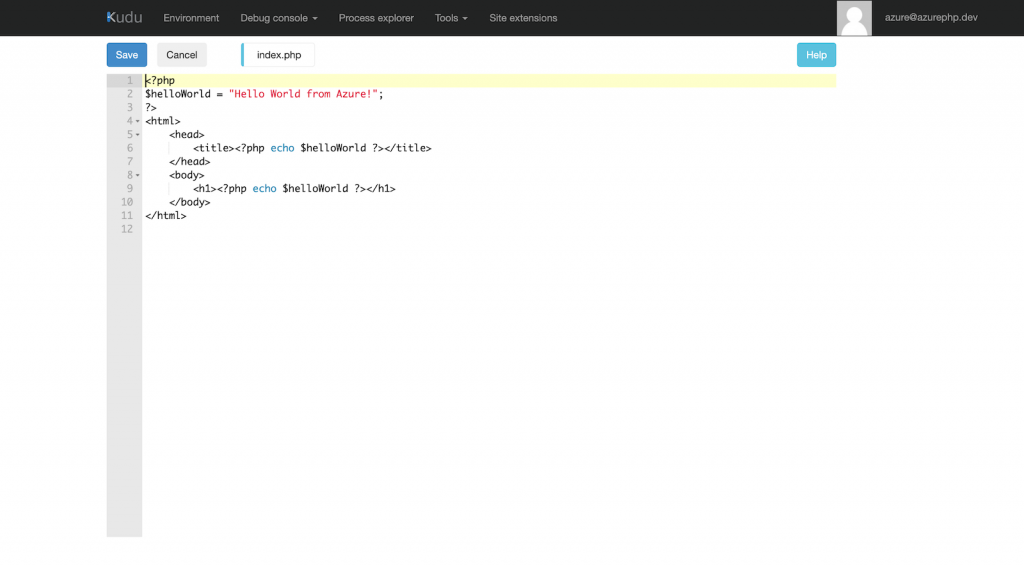Click the </head> closing tag
The height and width of the screenshot is (566, 1024).
pyautogui.click(x=189, y=161)
